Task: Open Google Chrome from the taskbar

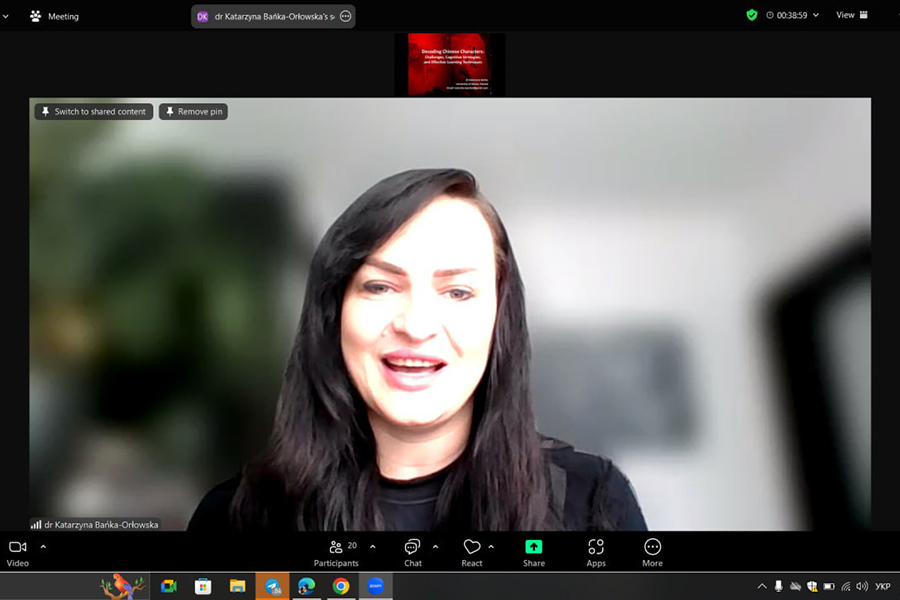Action: coord(341,586)
